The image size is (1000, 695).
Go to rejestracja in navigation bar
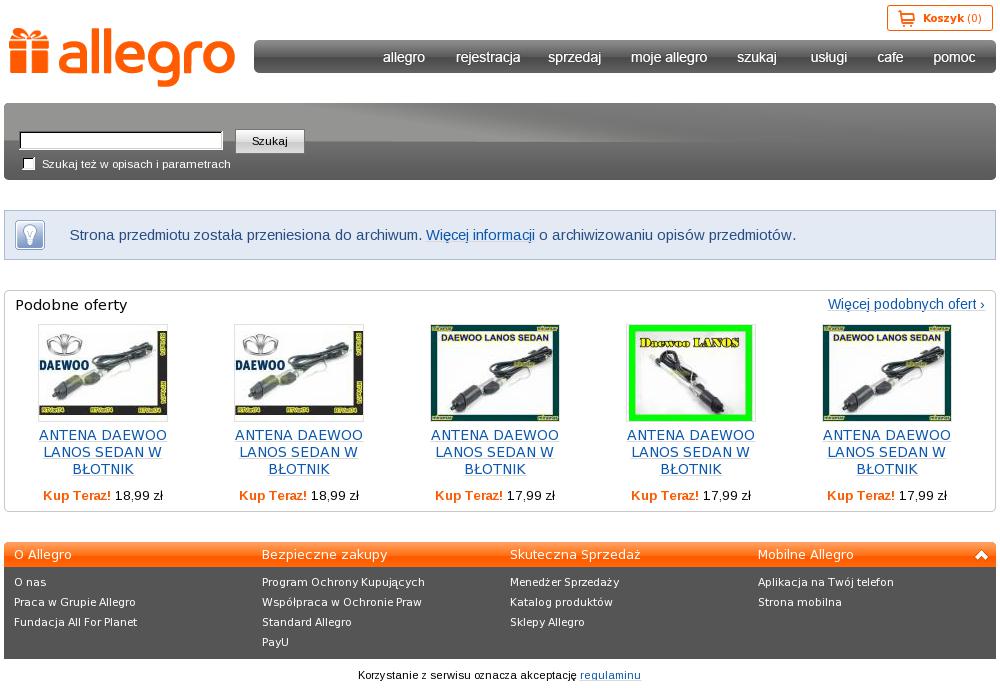pyautogui.click(x=488, y=57)
